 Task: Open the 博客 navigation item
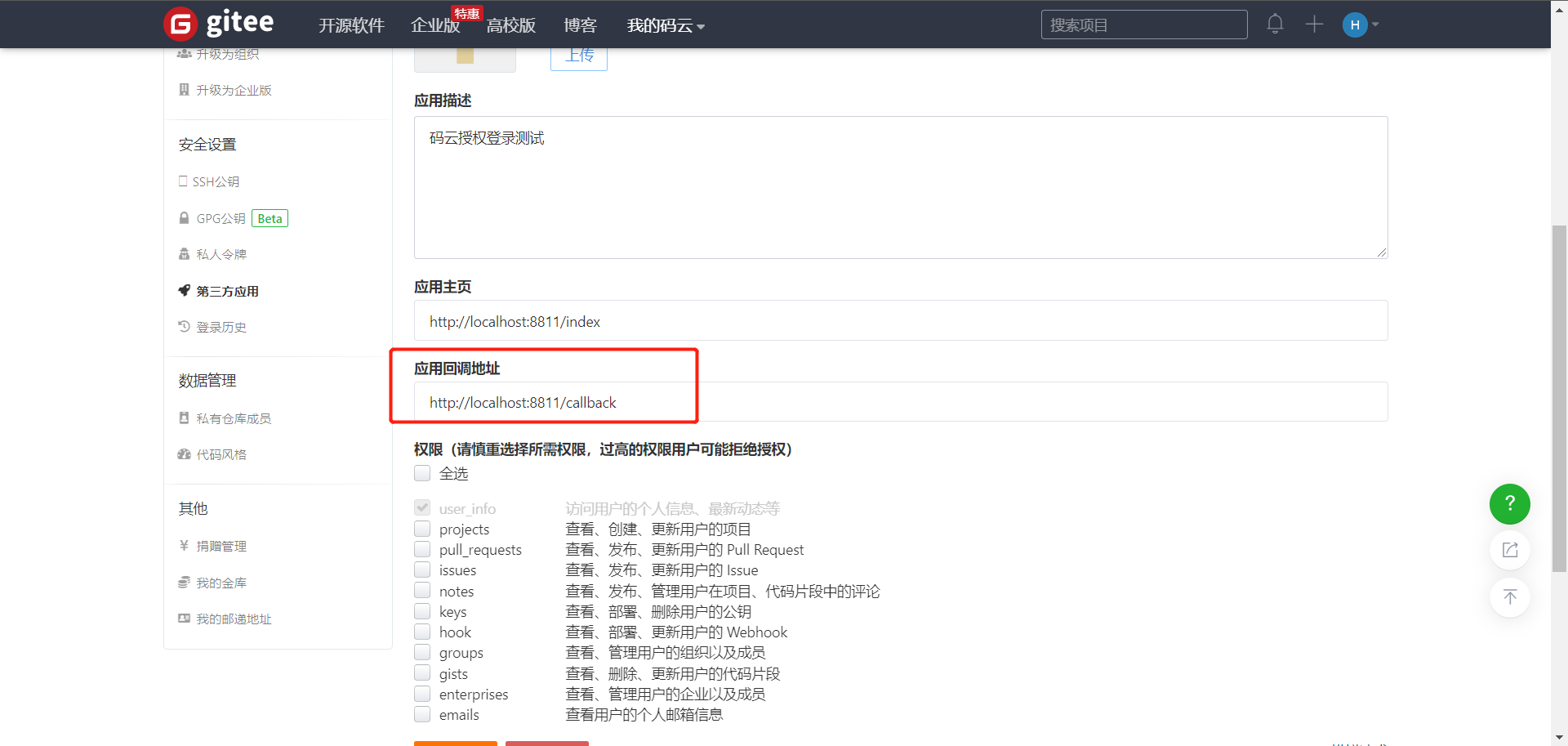click(x=580, y=25)
